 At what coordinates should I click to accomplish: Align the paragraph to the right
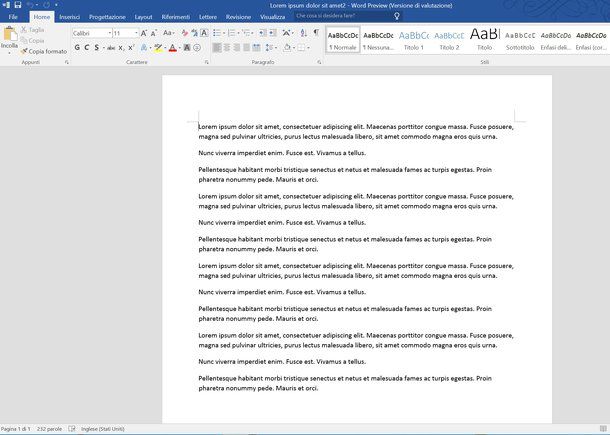[237, 48]
